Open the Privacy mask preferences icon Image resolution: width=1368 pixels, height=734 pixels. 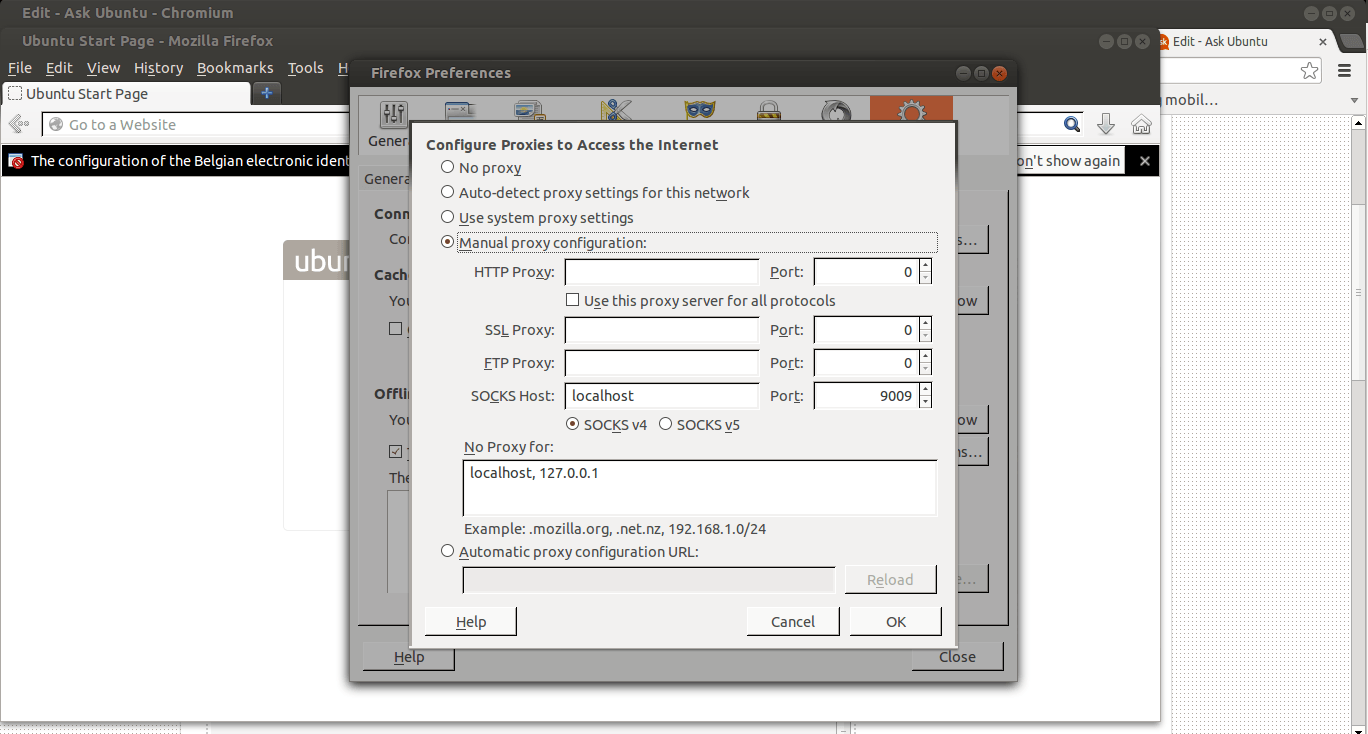tap(699, 110)
